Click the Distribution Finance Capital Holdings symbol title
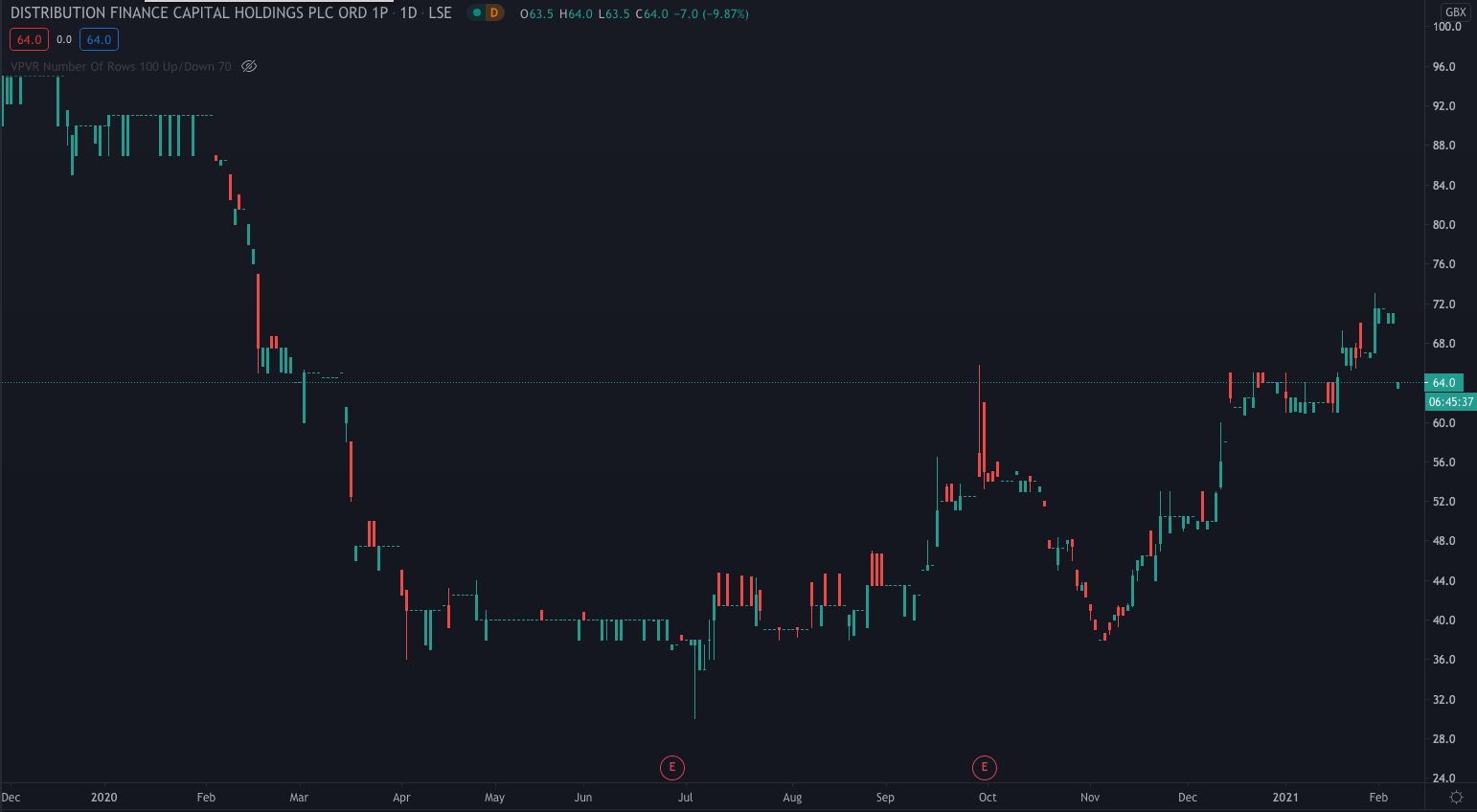Image resolution: width=1477 pixels, height=812 pixels. [x=199, y=13]
